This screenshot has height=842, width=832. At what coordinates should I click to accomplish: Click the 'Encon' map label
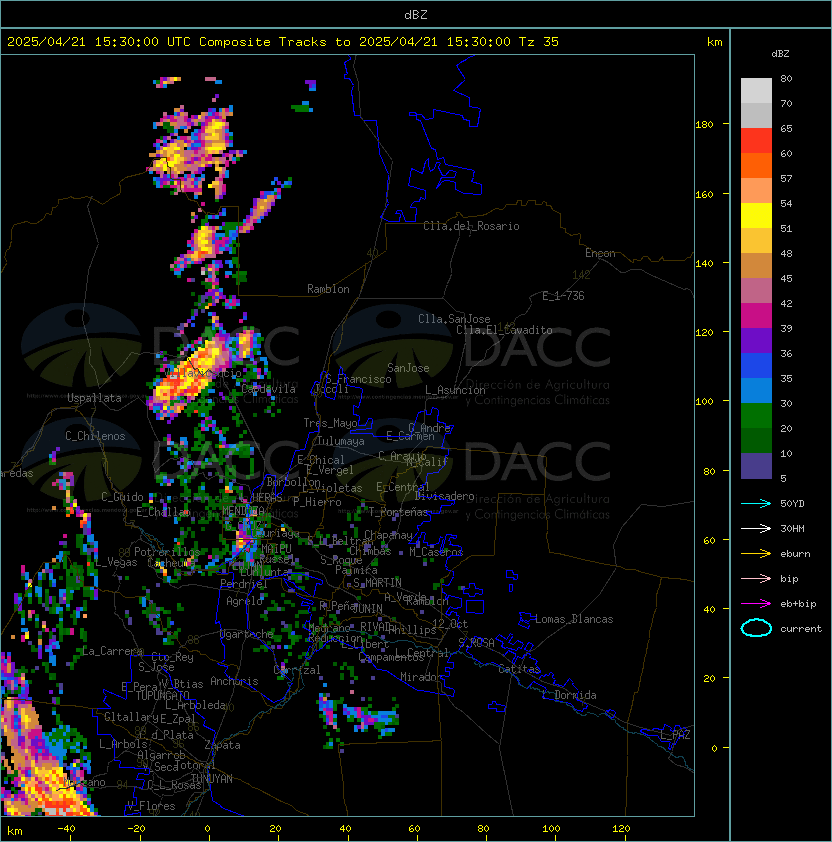[x=600, y=253]
